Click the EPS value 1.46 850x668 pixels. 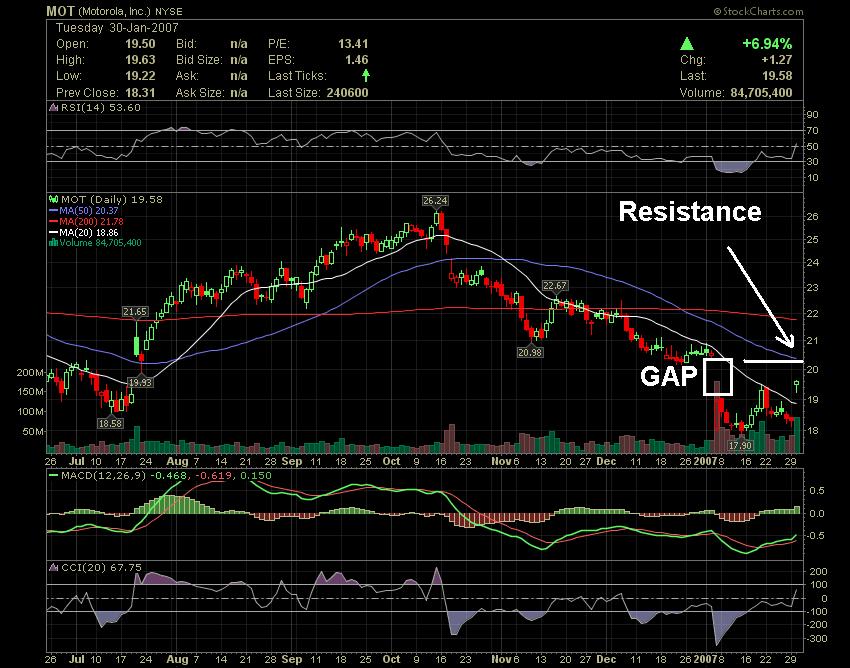click(x=356, y=60)
